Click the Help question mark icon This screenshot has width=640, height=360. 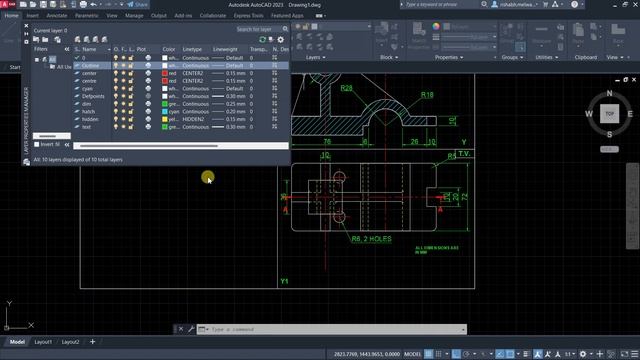point(574,4)
